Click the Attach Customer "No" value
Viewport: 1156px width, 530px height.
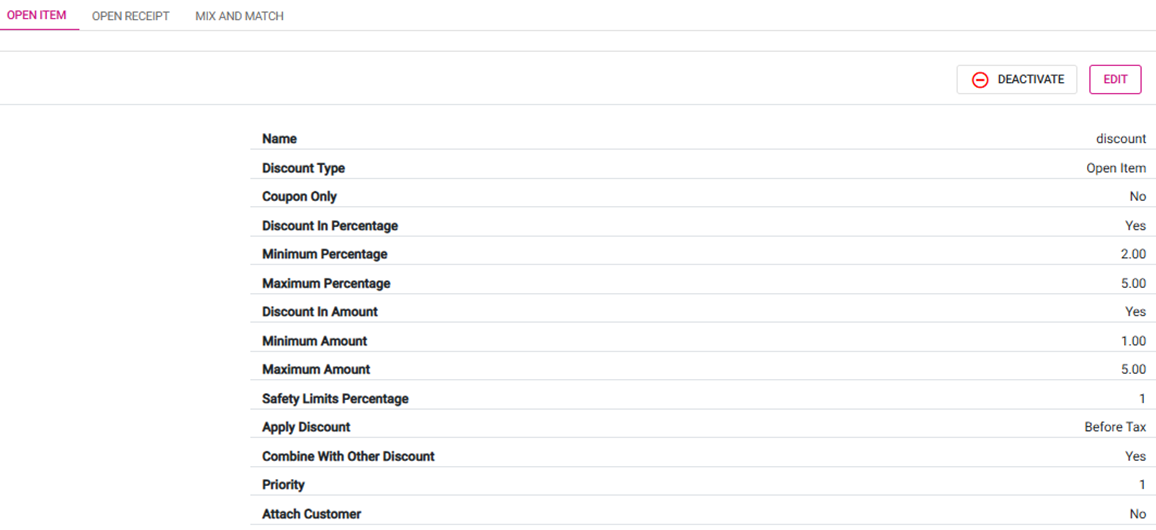coord(1137,514)
